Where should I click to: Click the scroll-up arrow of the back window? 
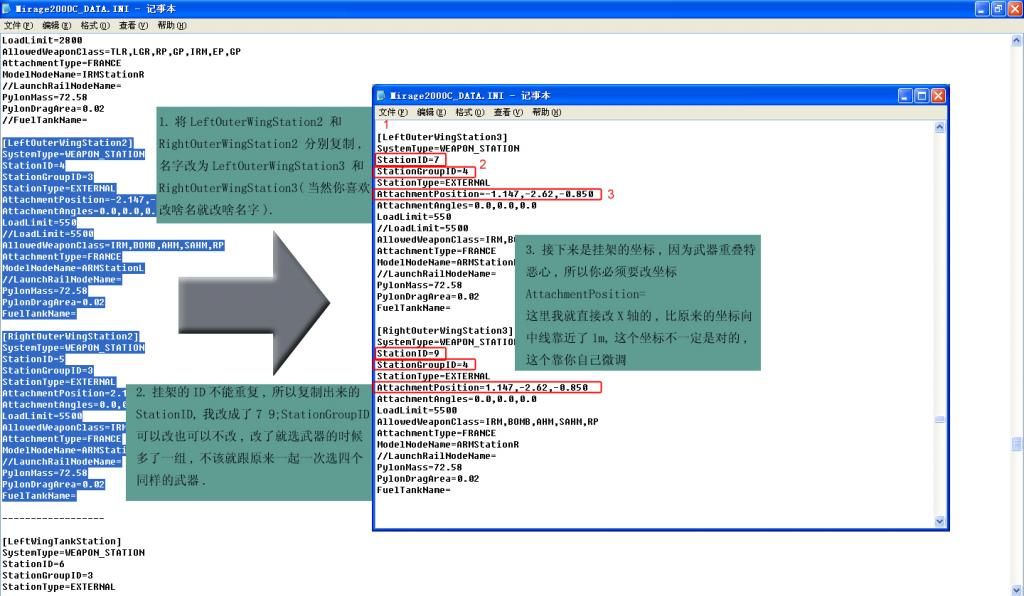coord(1017,40)
